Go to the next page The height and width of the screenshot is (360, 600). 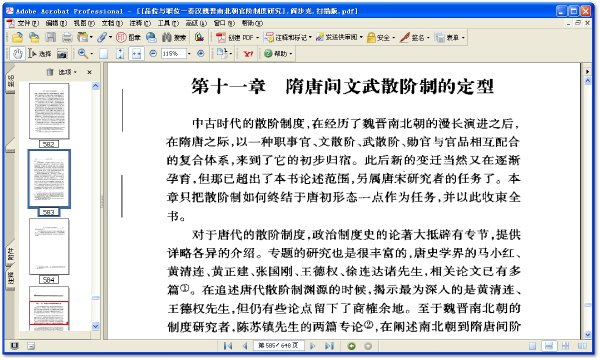click(x=313, y=346)
